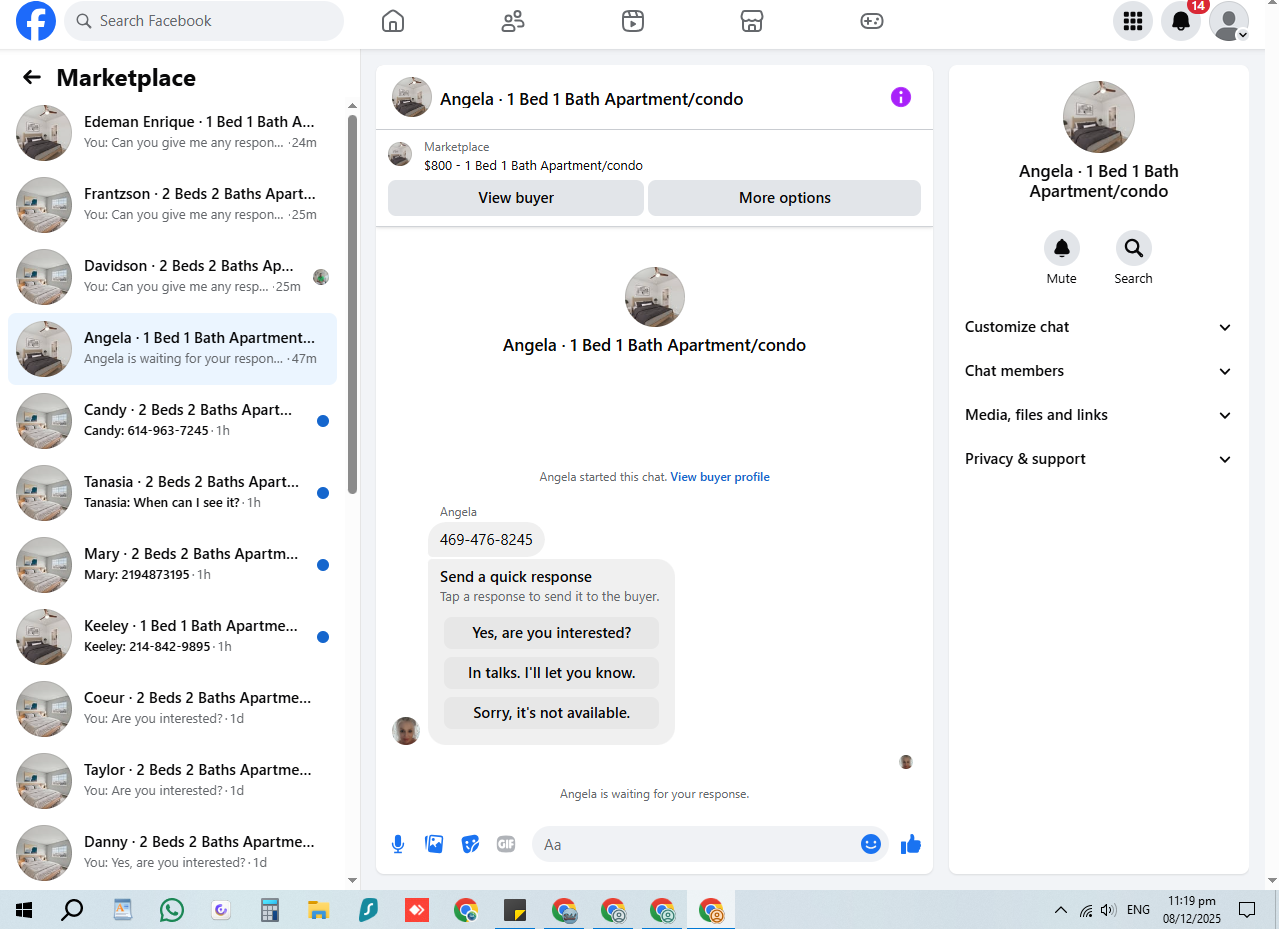Viewport: 1279px width, 929px height.
Task: Open the View buyer profile link
Action: (x=720, y=477)
